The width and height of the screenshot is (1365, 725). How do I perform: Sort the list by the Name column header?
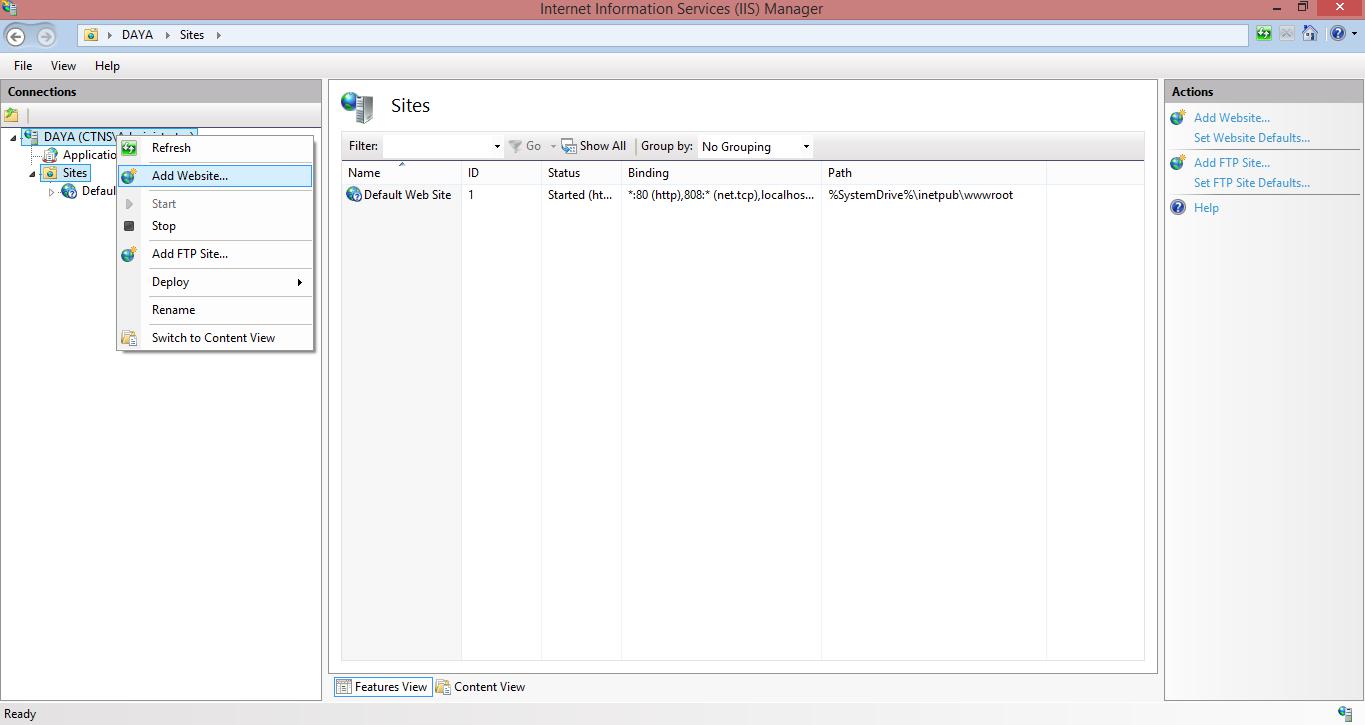pyautogui.click(x=401, y=173)
